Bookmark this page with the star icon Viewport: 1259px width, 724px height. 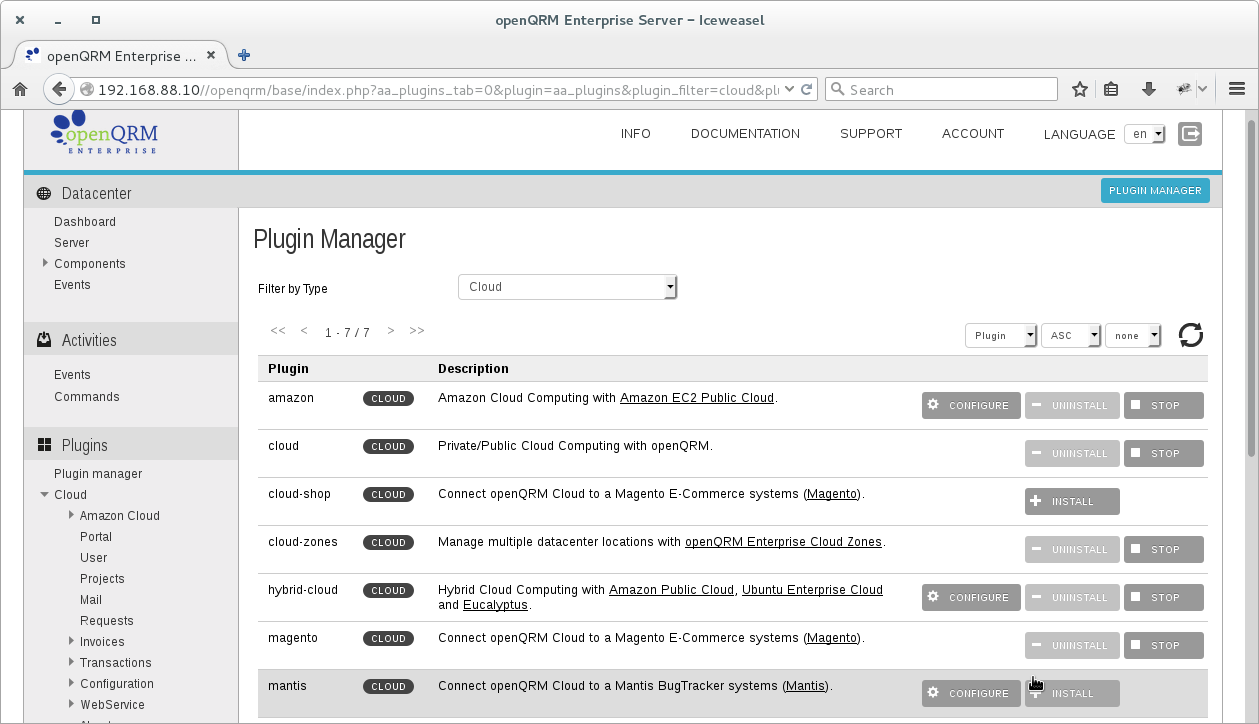coord(1080,90)
